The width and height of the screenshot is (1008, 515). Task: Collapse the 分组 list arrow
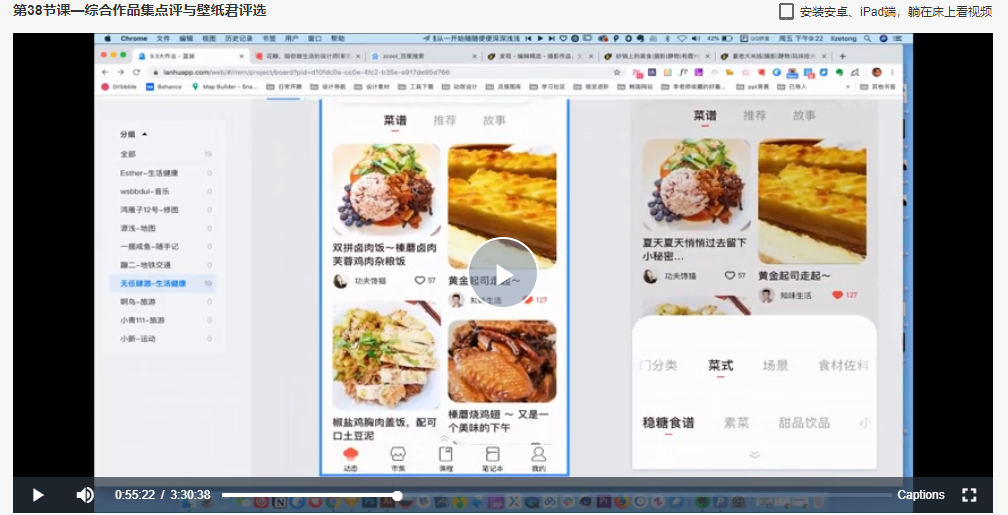(x=145, y=134)
